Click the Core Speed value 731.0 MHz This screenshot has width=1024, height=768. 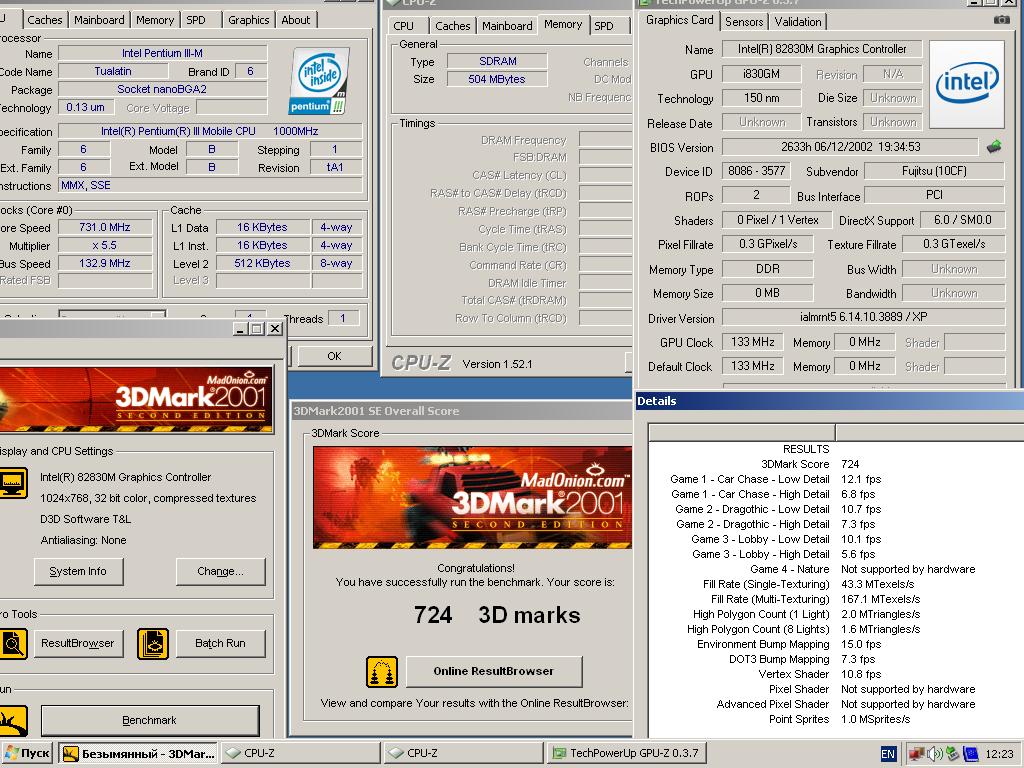[105, 227]
